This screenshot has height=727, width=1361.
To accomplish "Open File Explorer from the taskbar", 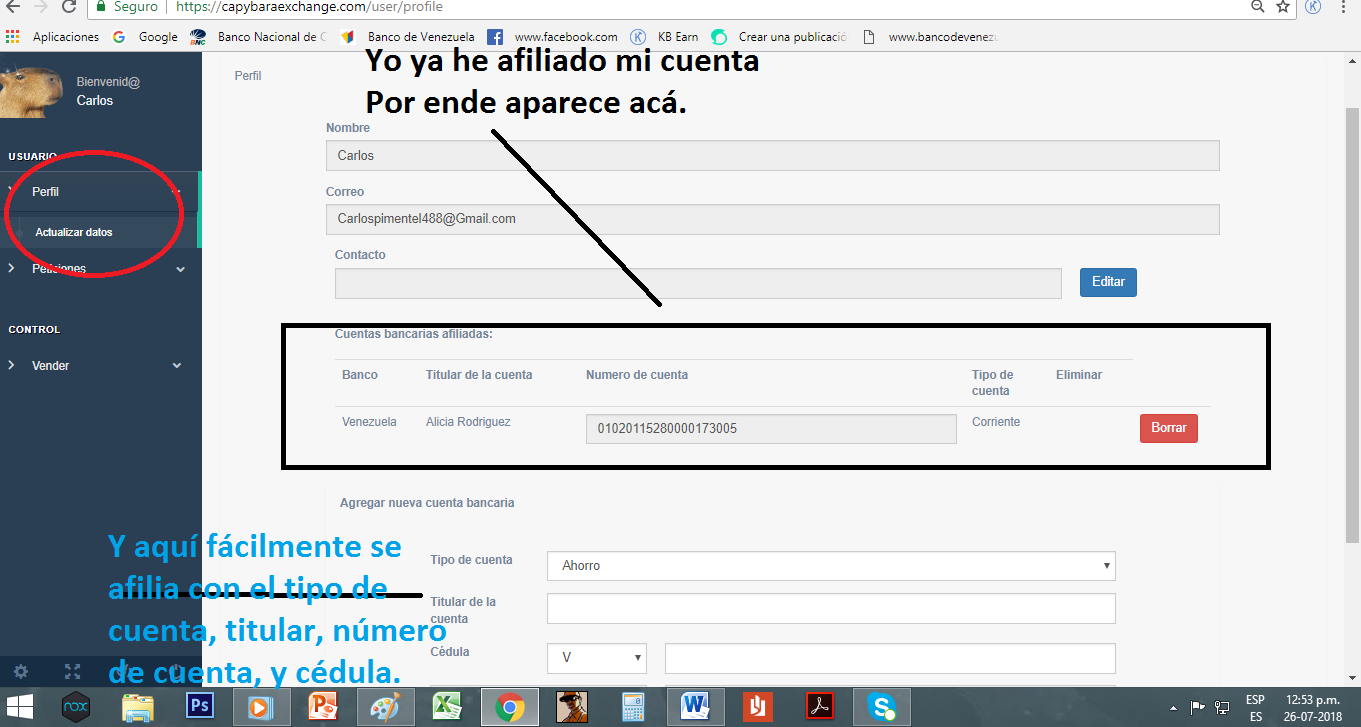I will pos(138,706).
